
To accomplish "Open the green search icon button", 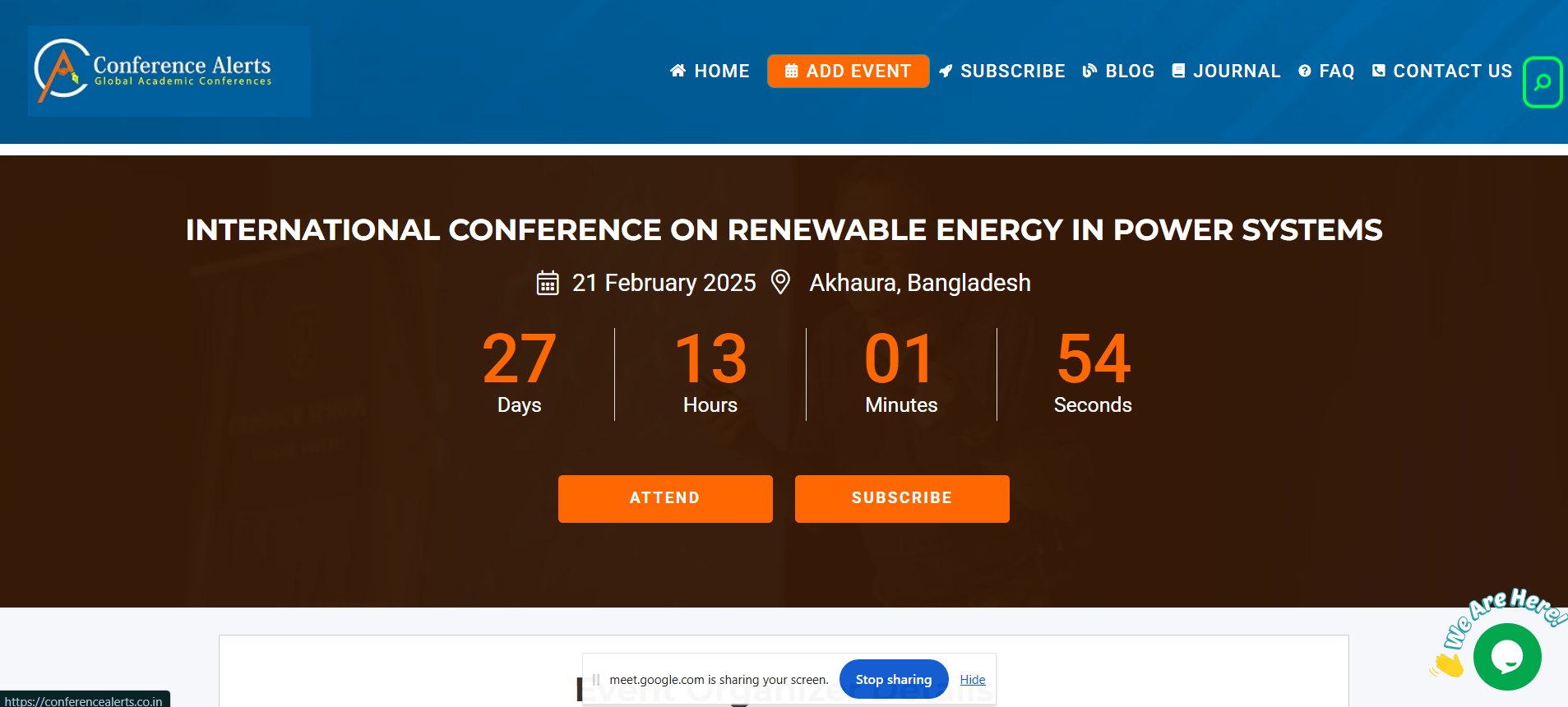I will pyautogui.click(x=1543, y=82).
